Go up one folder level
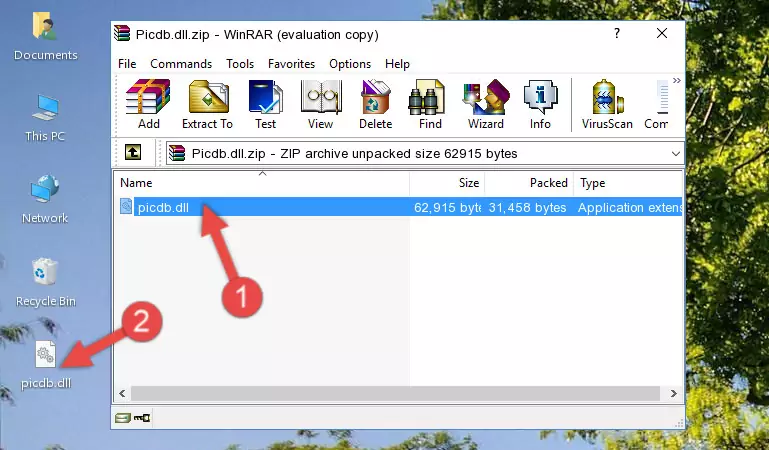 tap(133, 152)
